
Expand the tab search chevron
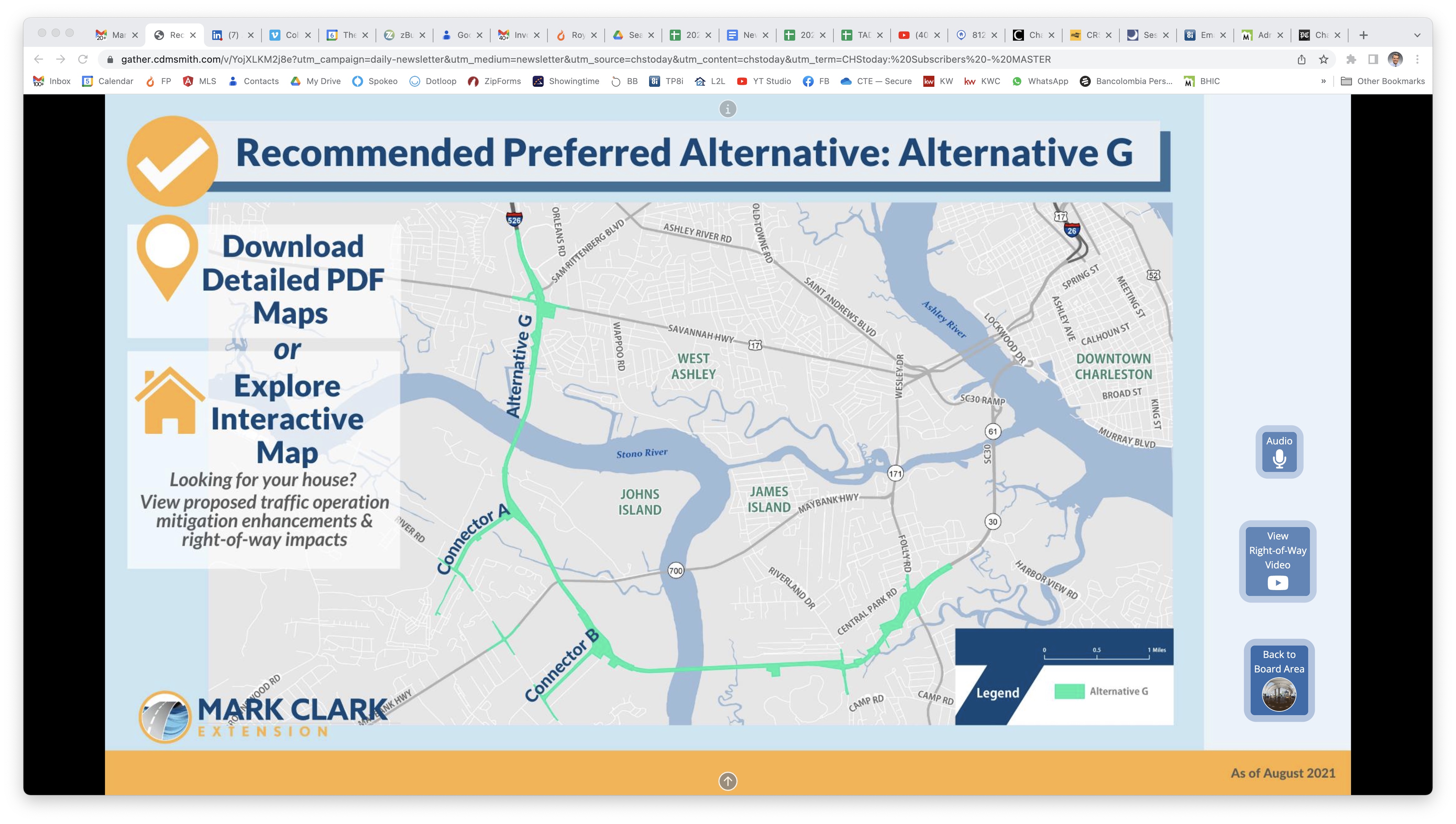tap(1417, 35)
